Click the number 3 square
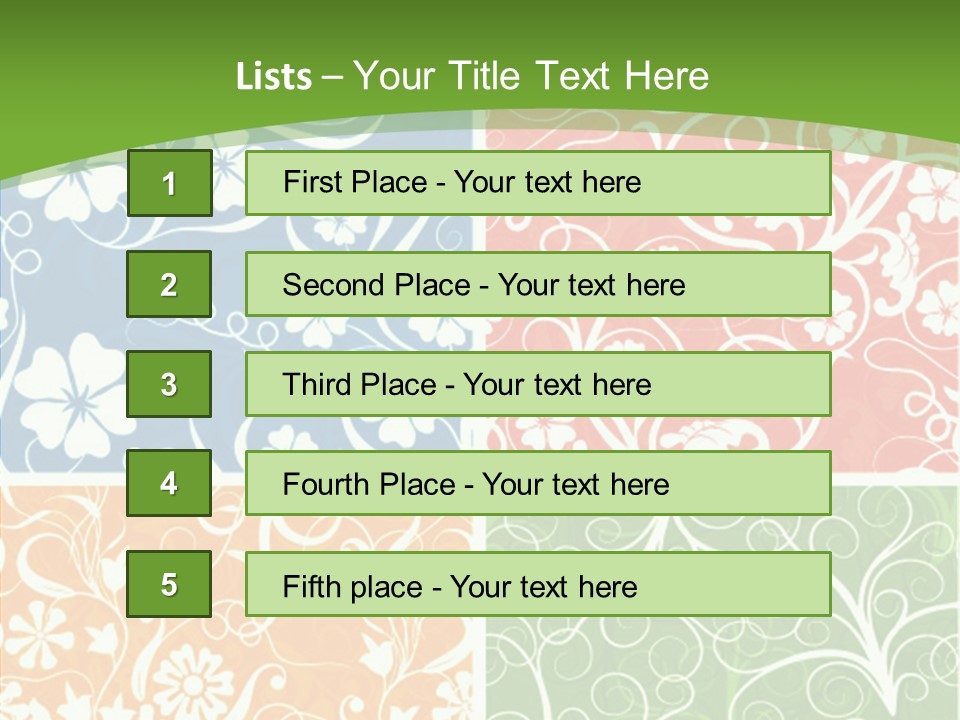 pyautogui.click(x=169, y=384)
